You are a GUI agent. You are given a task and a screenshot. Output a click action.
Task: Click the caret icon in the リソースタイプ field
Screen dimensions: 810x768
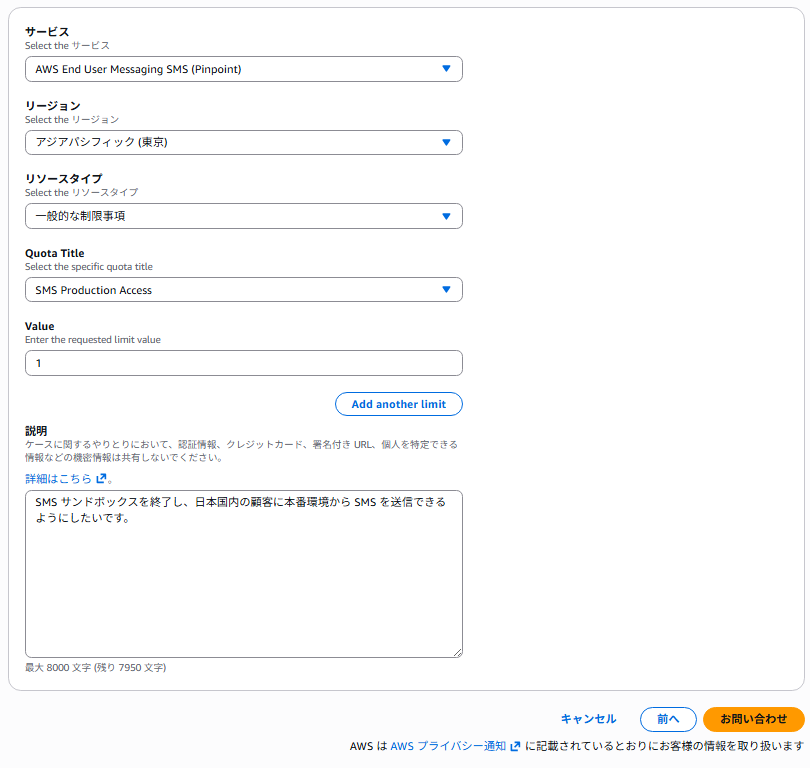pos(446,216)
